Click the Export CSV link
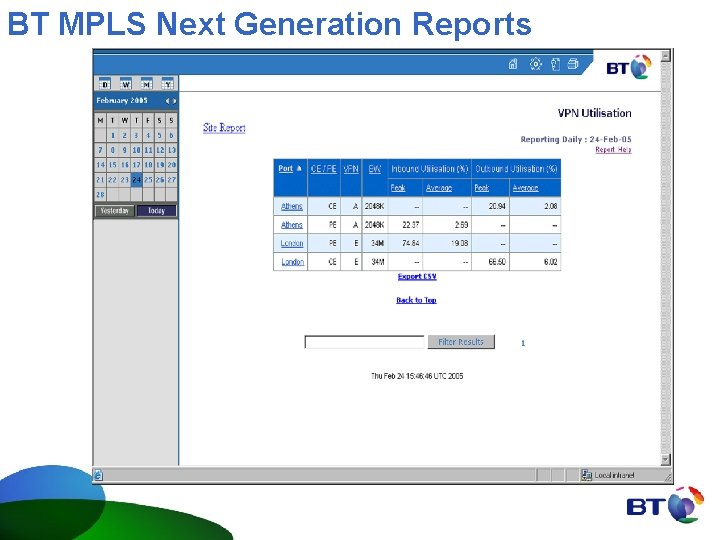Viewport: 720px width, 540px height. coord(417,276)
